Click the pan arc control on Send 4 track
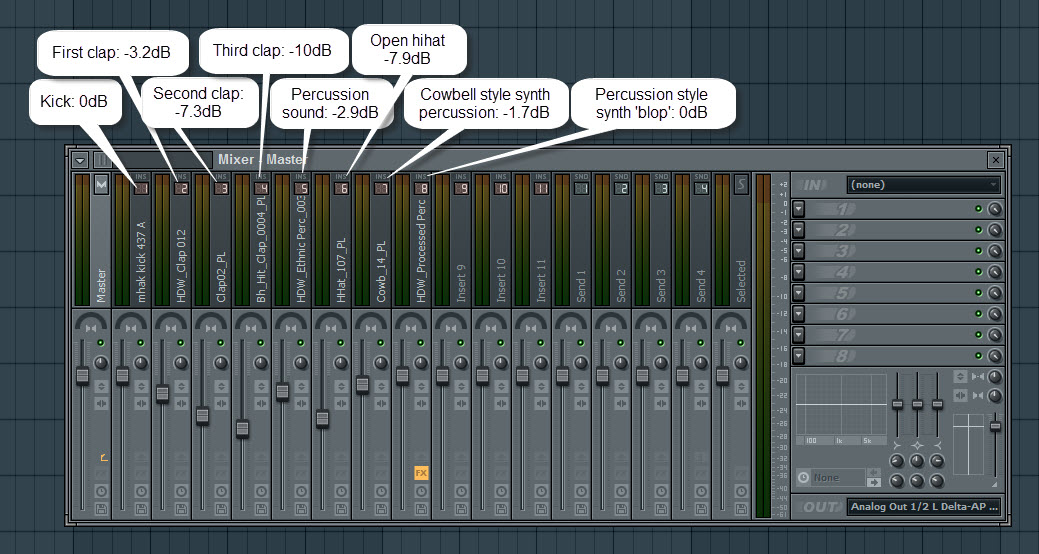This screenshot has height=554, width=1039. point(692,323)
